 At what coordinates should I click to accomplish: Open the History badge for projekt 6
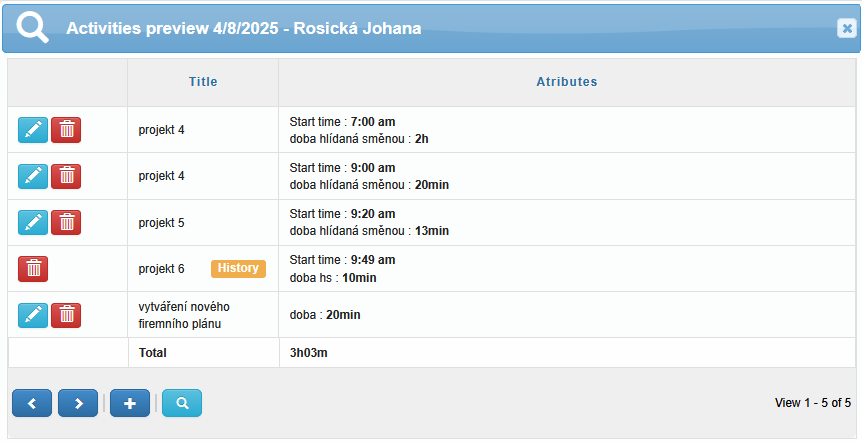click(x=238, y=268)
